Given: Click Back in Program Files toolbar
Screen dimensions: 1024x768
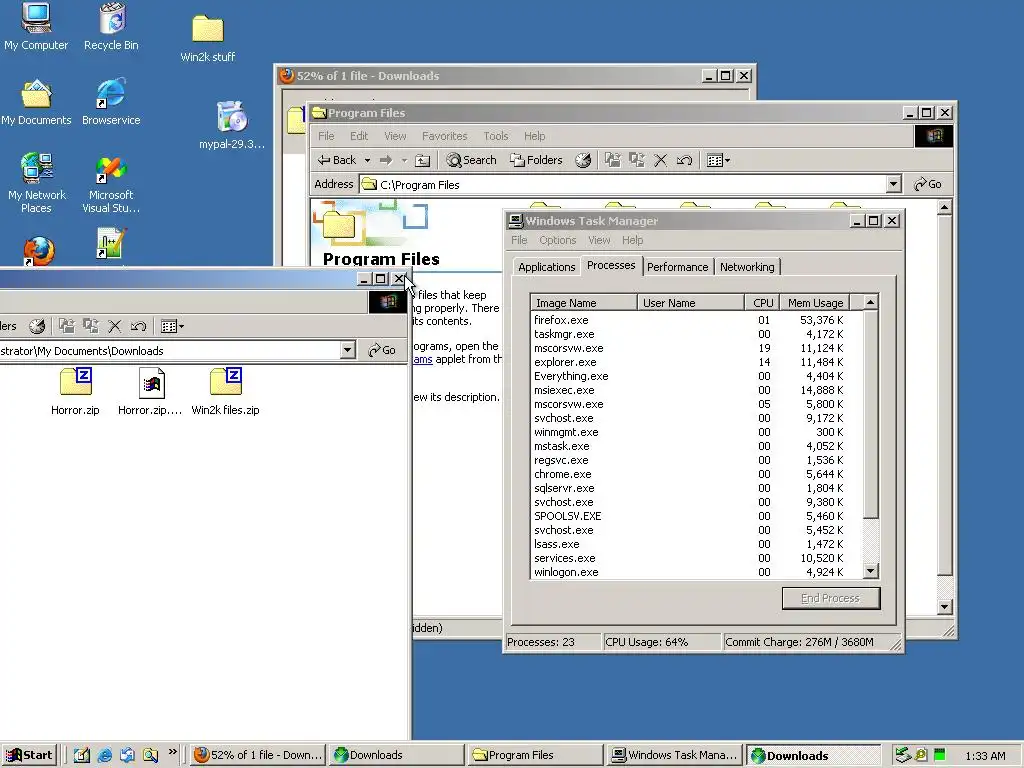Looking at the screenshot, I should click(x=337, y=160).
